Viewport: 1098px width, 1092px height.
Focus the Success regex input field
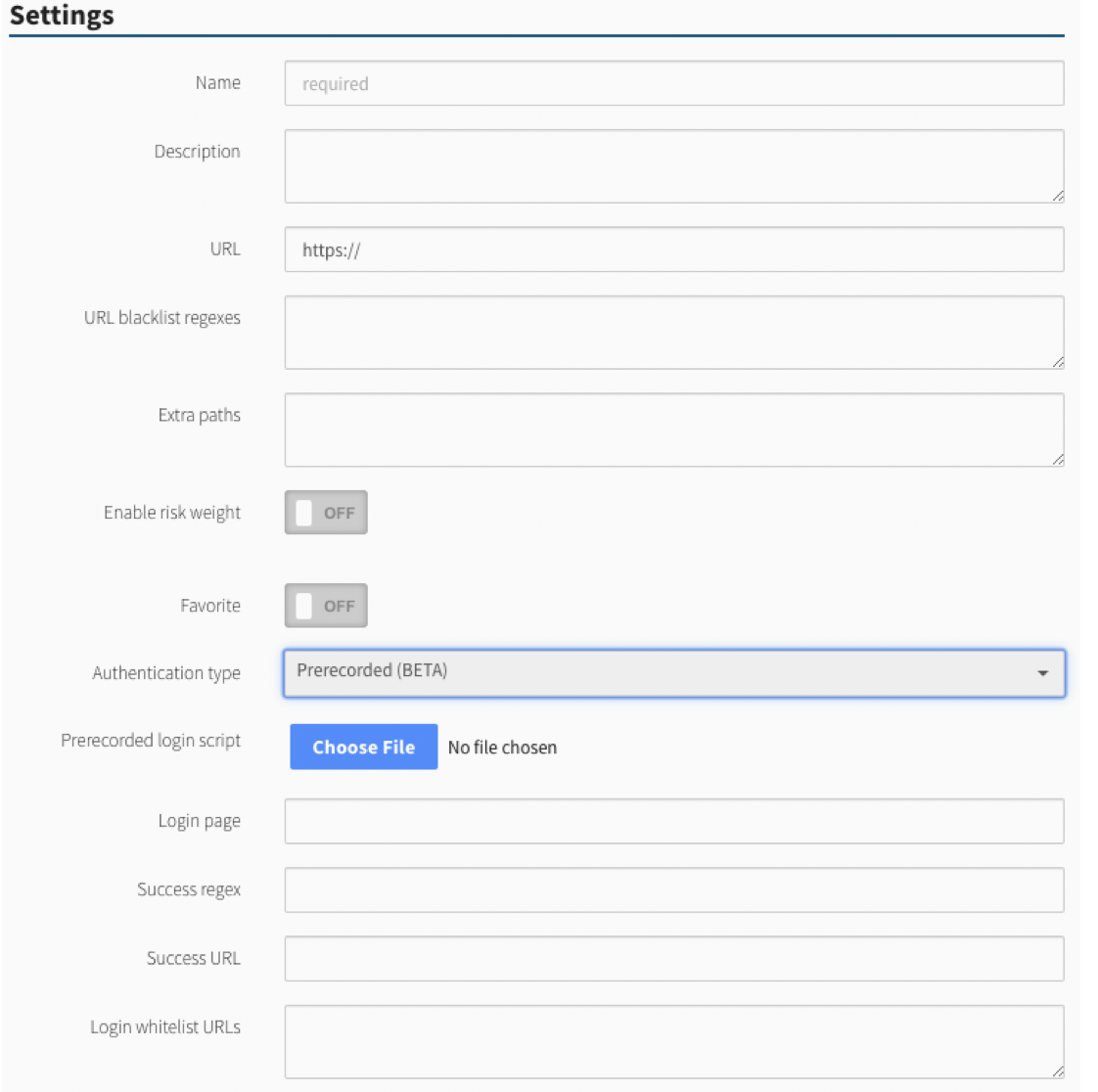(x=673, y=889)
